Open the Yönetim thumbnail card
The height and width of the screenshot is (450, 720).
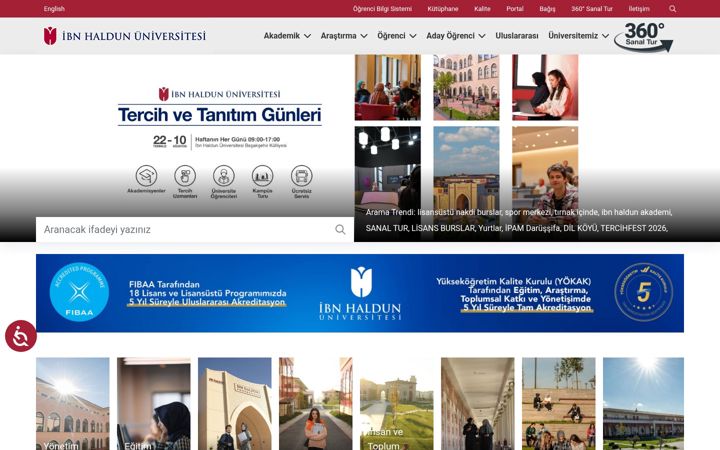73,404
